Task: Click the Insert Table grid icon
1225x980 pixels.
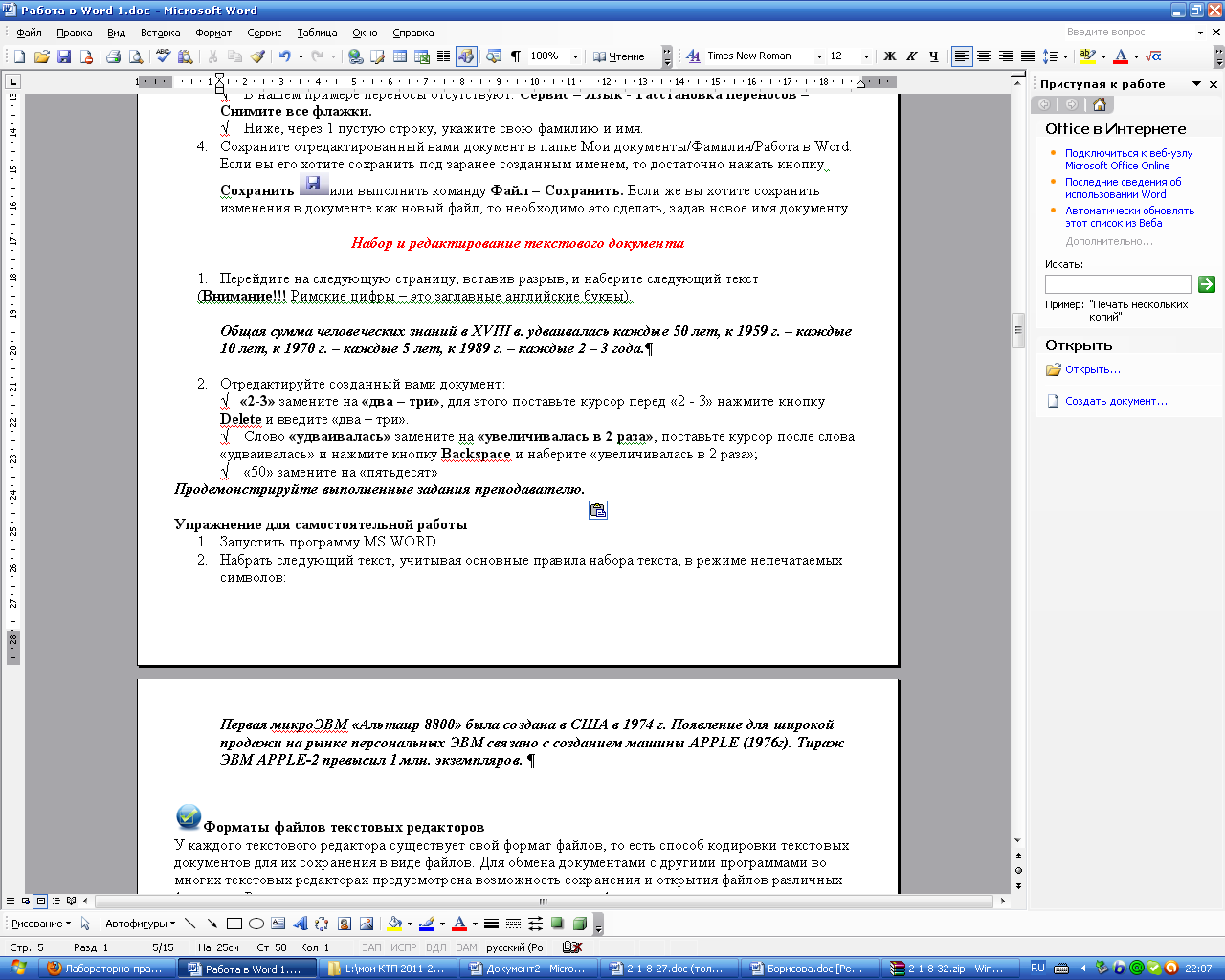Action: click(400, 56)
